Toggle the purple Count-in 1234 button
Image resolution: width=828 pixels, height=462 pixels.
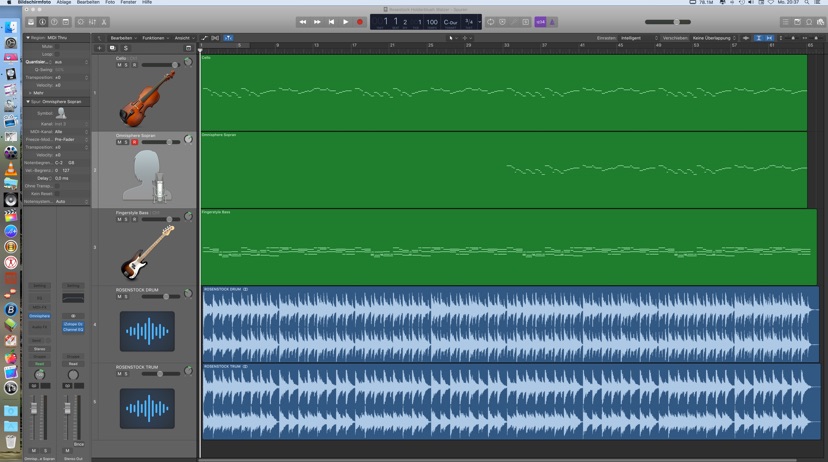coord(540,22)
